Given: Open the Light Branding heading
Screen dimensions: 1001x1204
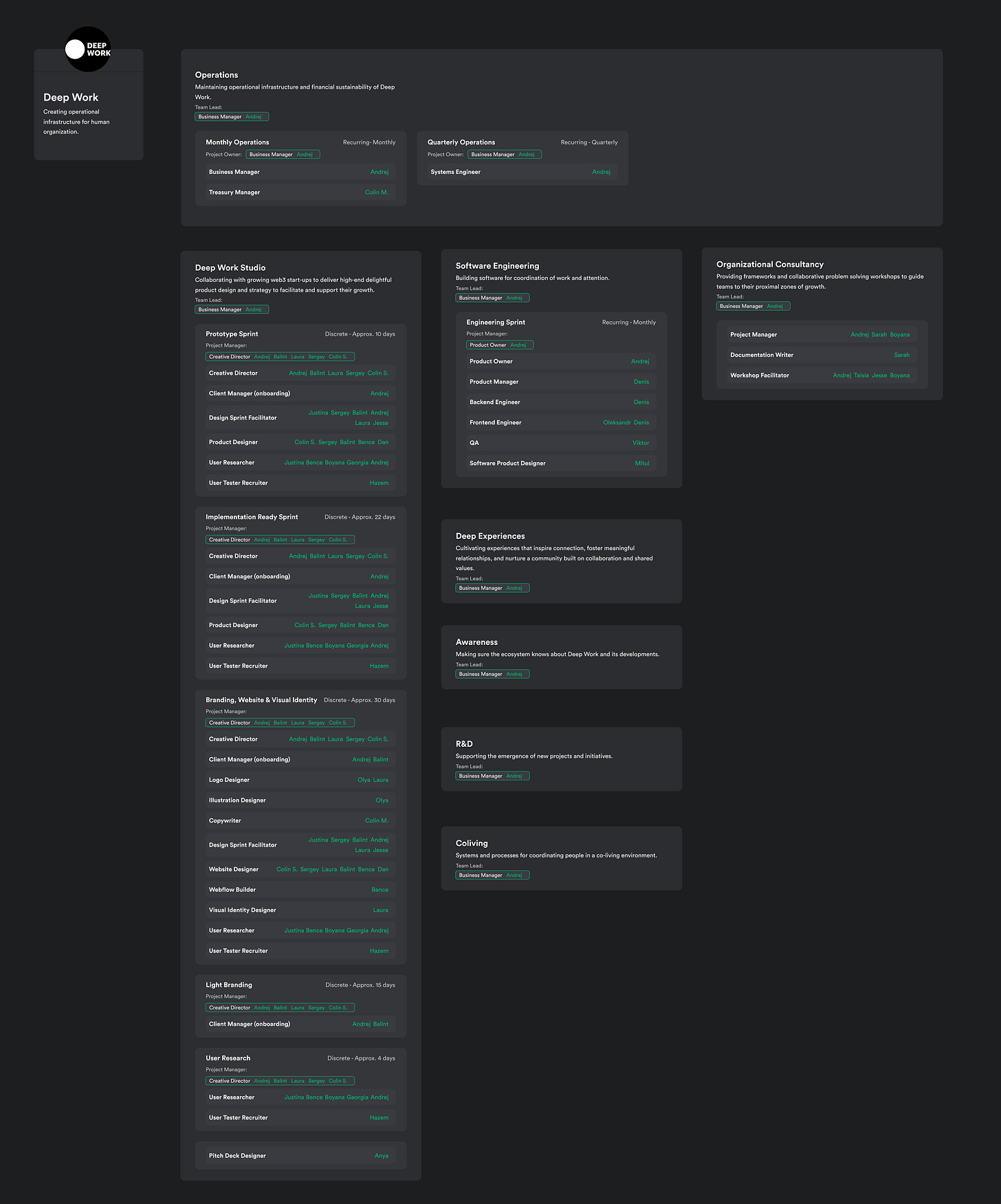Looking at the screenshot, I should (x=229, y=985).
